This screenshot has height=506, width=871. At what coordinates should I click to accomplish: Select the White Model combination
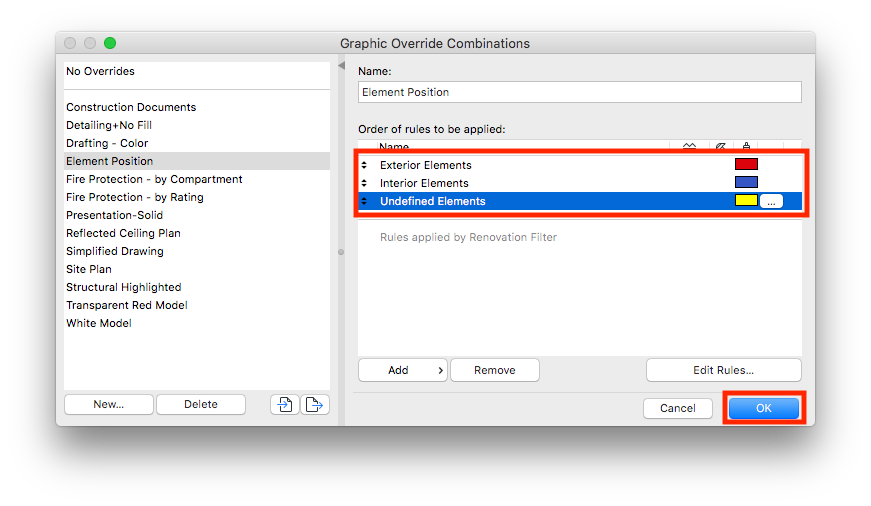pyautogui.click(x=99, y=323)
